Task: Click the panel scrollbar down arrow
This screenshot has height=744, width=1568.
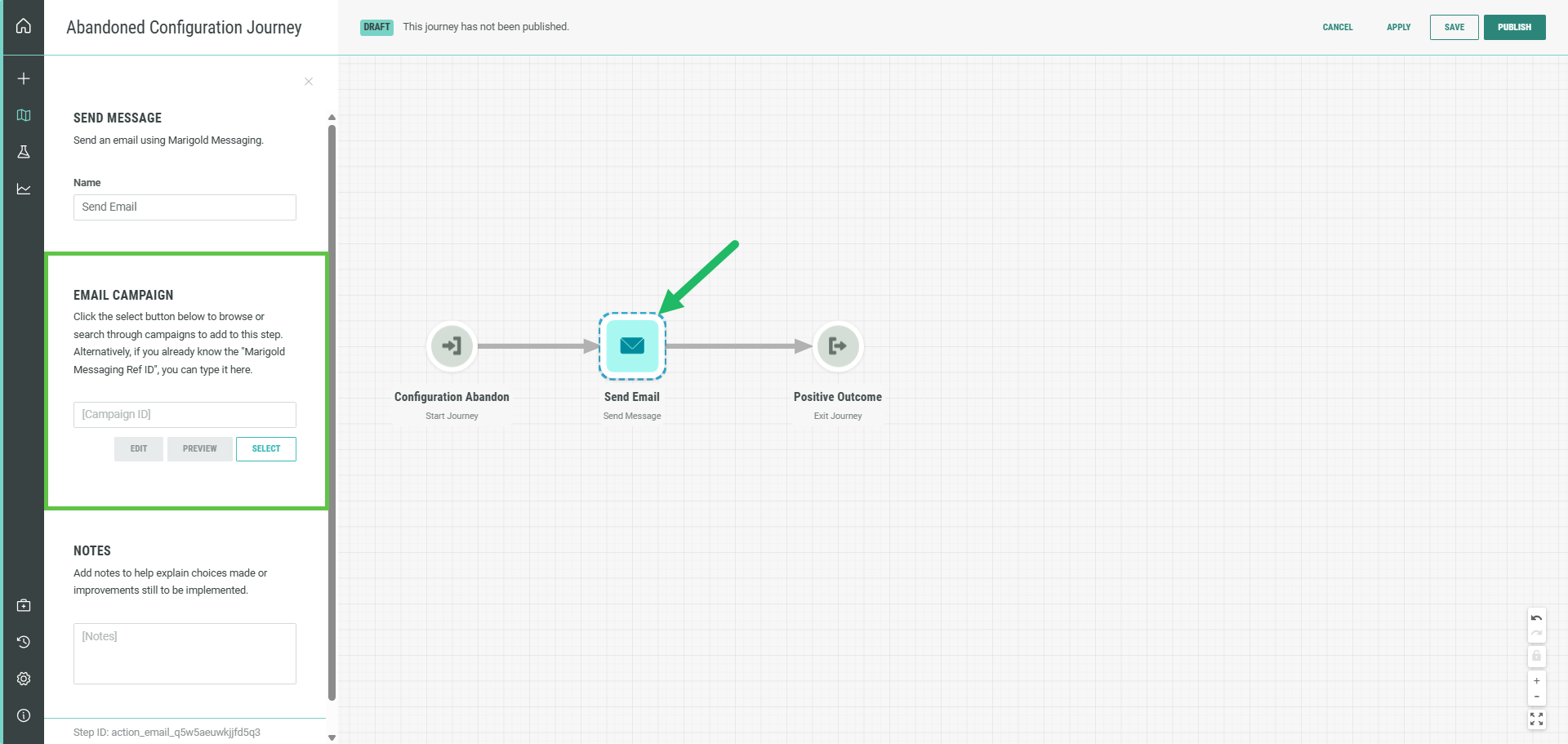Action: tap(332, 737)
